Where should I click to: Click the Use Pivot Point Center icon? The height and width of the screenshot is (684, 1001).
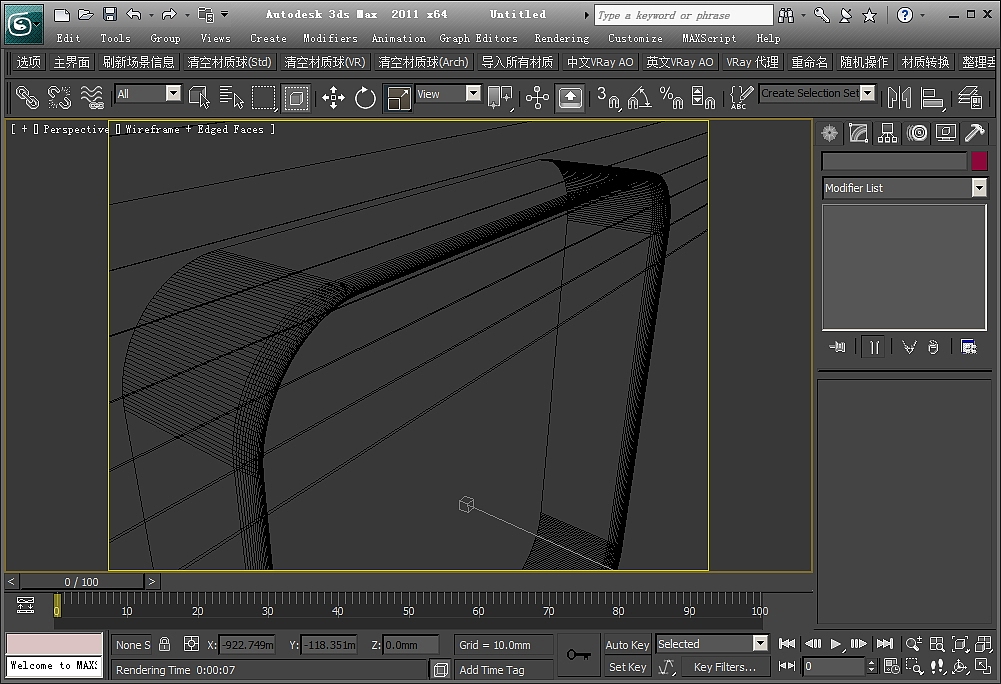500,98
